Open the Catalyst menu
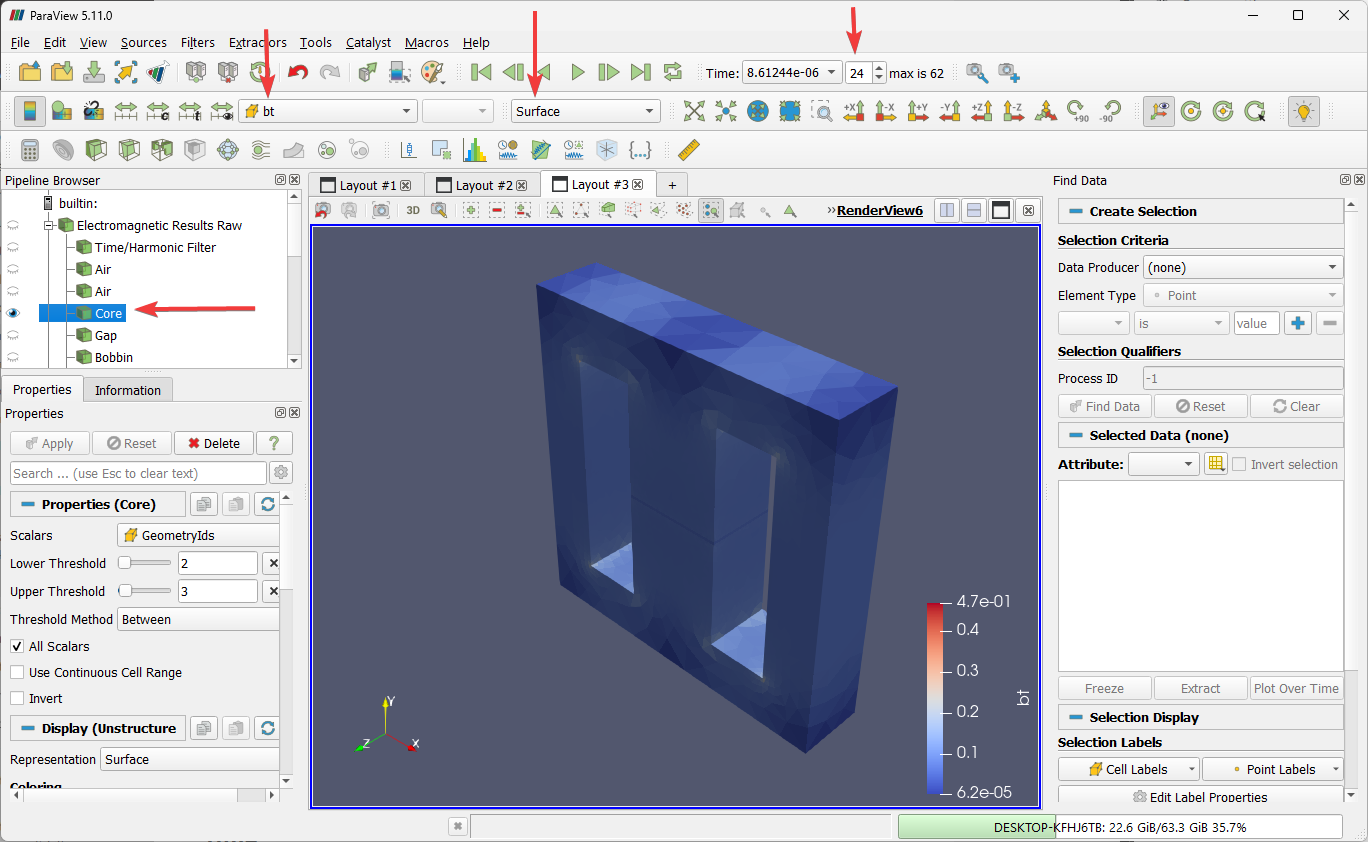The image size is (1368, 842). [x=369, y=42]
